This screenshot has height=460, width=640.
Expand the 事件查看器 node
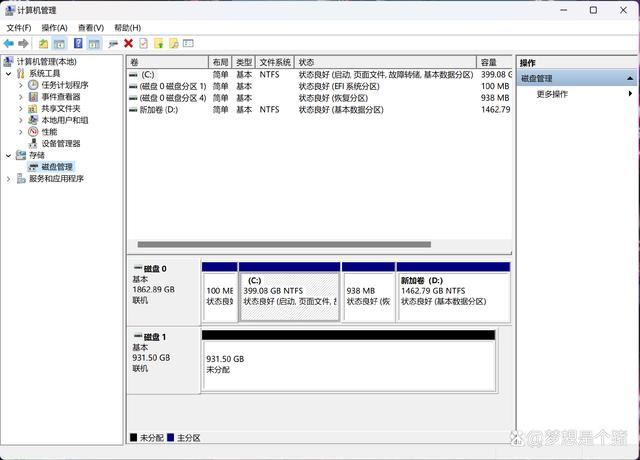point(21,97)
